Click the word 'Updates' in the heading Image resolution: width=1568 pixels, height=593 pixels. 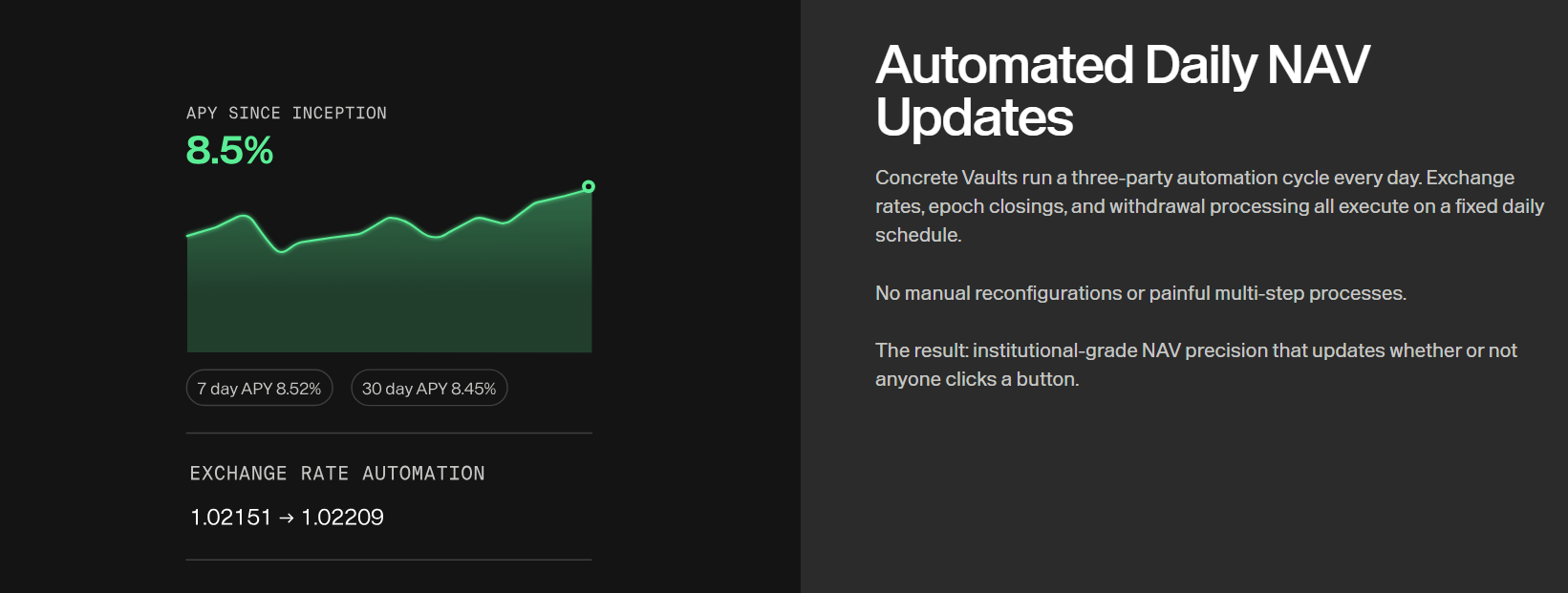(975, 117)
